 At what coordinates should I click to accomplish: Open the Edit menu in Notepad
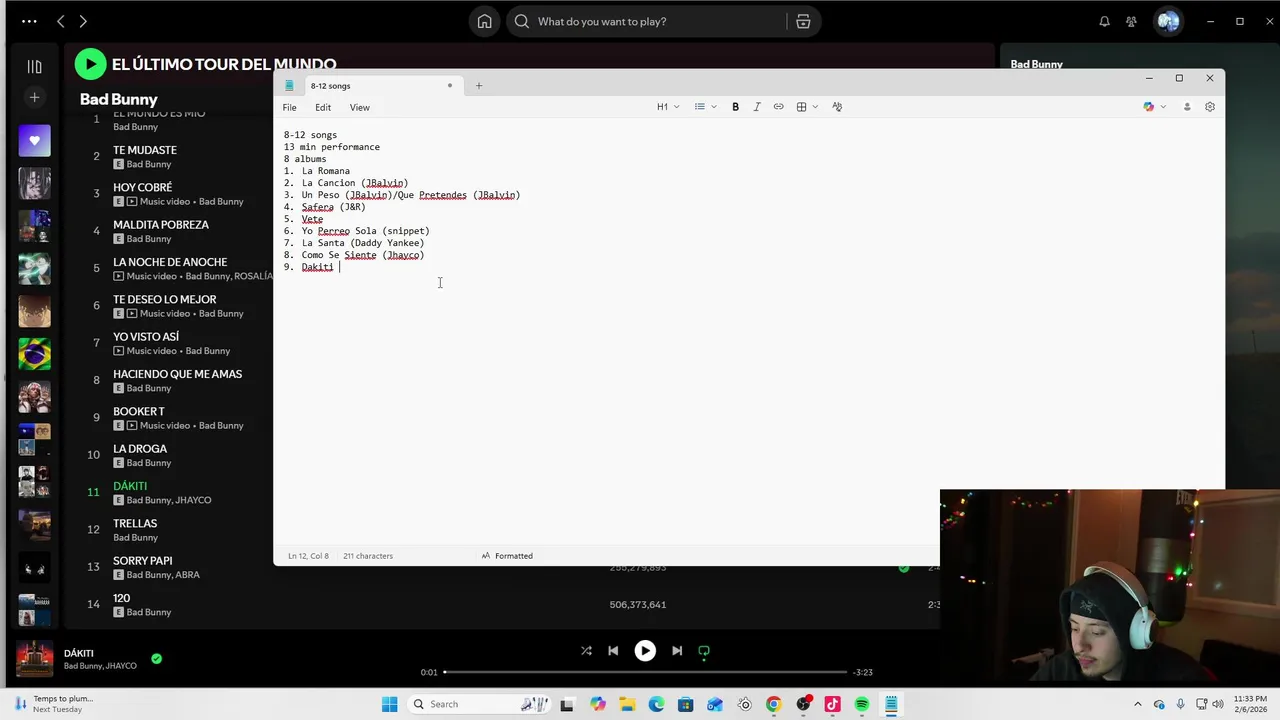[x=323, y=107]
